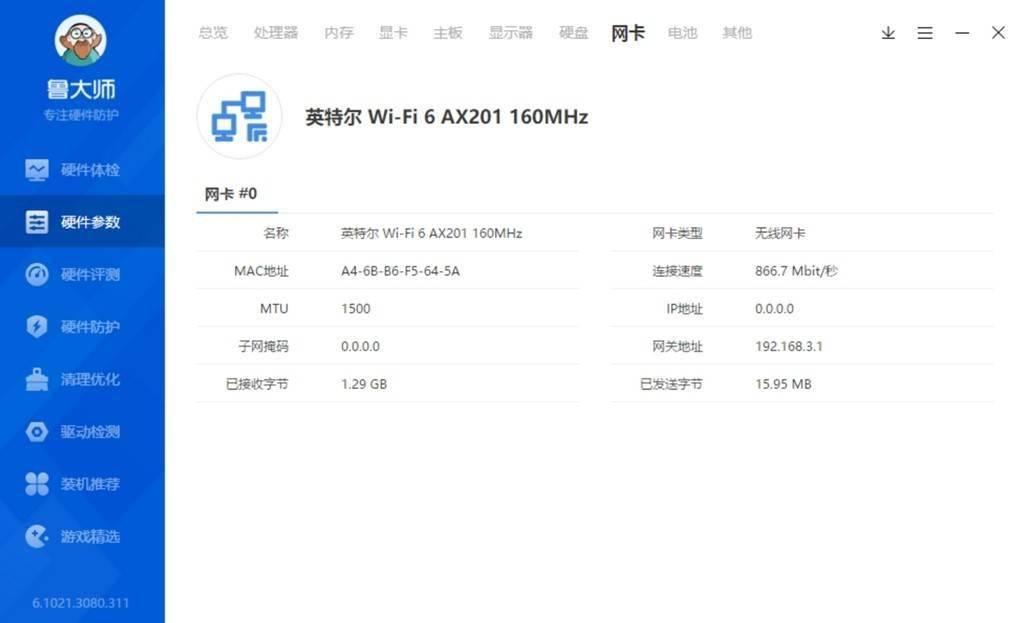Click the 已接收字节 field label

pos(257,384)
